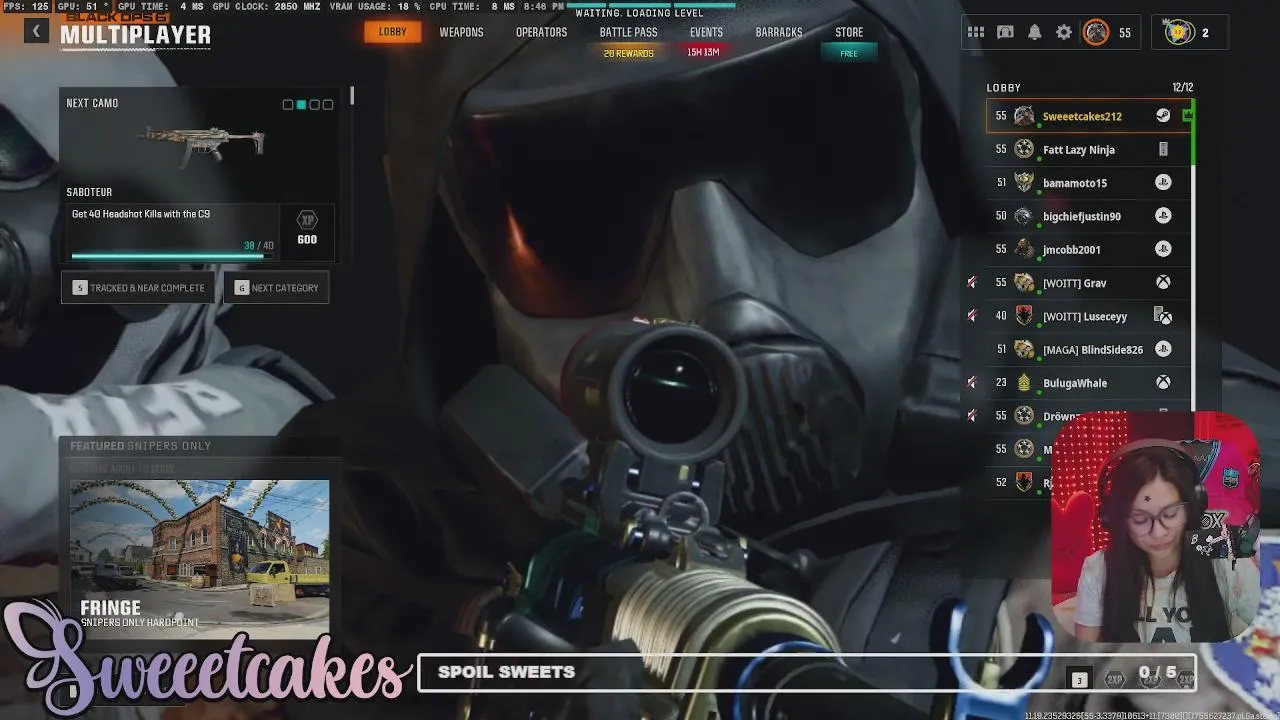Screen dimensions: 1280x720
Task: Select player bamamoto15
Action: (x=1075, y=183)
